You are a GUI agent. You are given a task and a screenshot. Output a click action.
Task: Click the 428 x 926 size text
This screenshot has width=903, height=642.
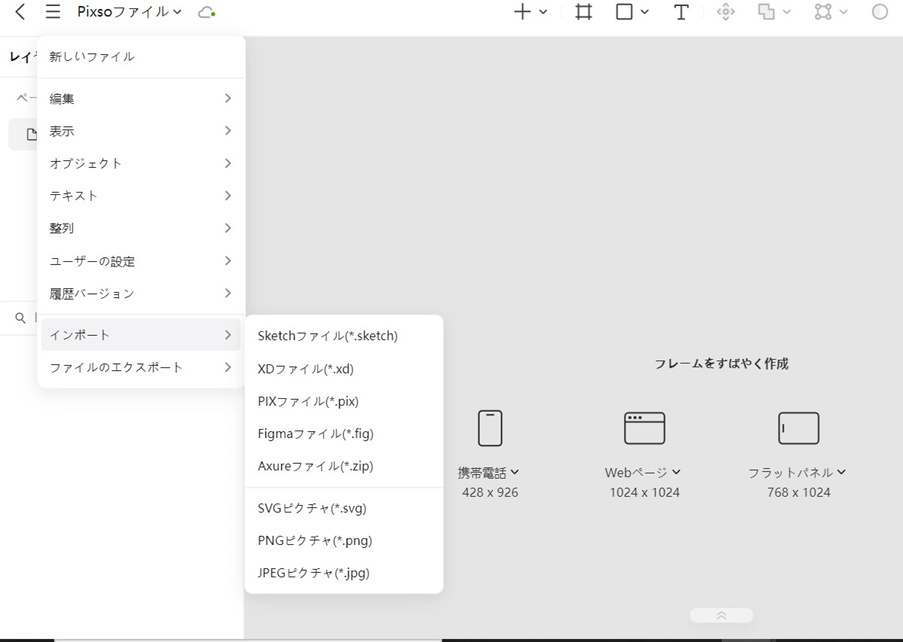(x=490, y=492)
